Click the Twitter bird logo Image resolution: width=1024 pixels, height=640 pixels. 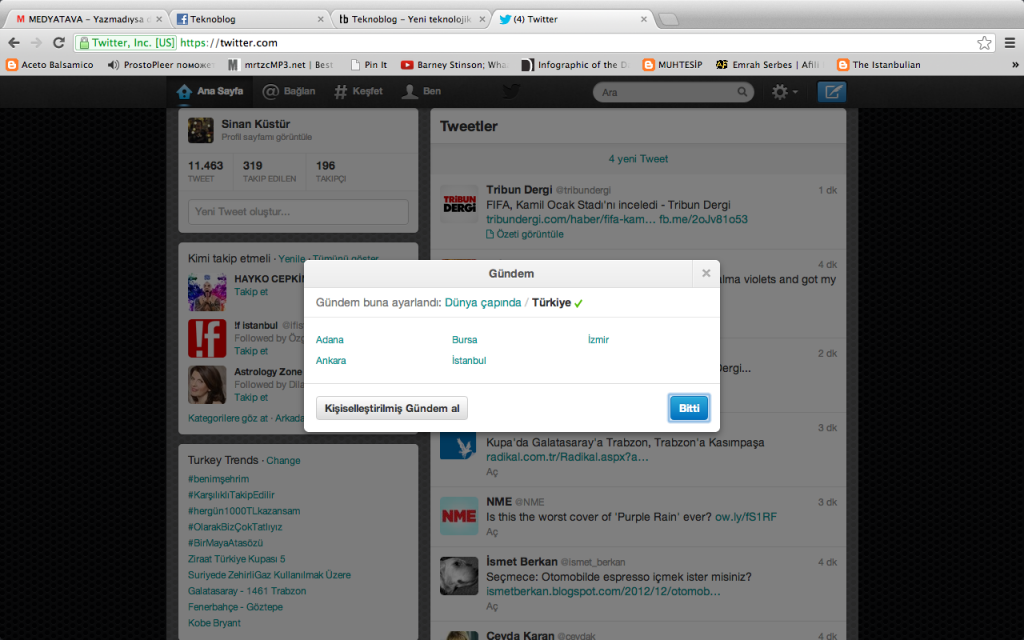[x=510, y=90]
